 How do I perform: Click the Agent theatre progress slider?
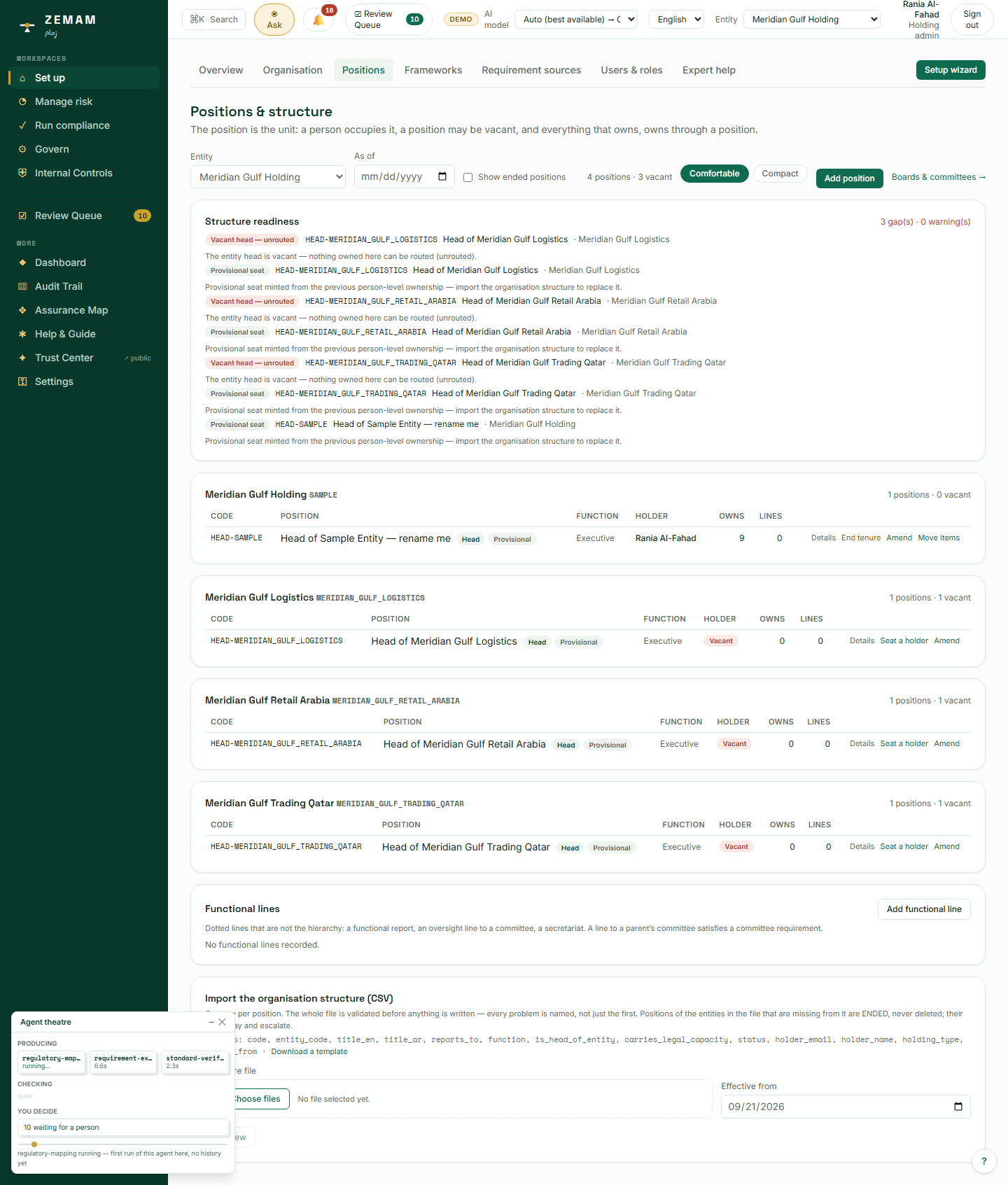[123, 1144]
